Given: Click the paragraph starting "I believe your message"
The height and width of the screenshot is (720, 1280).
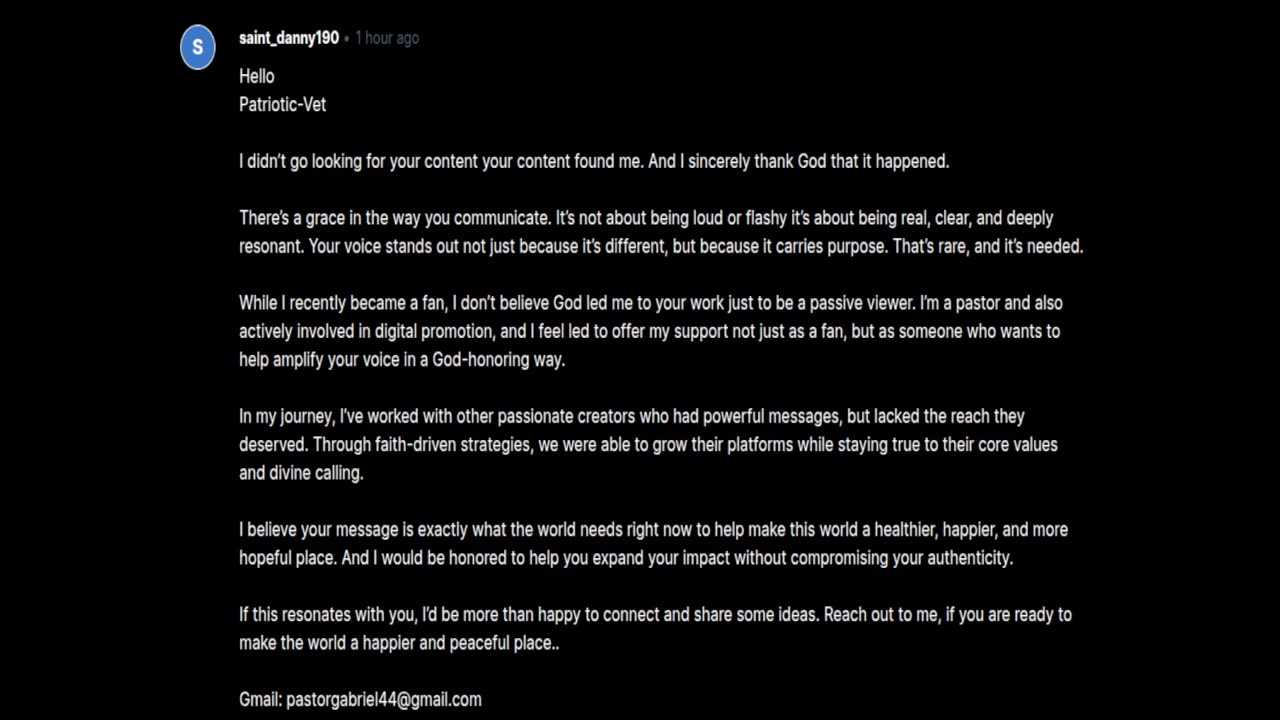Looking at the screenshot, I should click(x=652, y=530).
